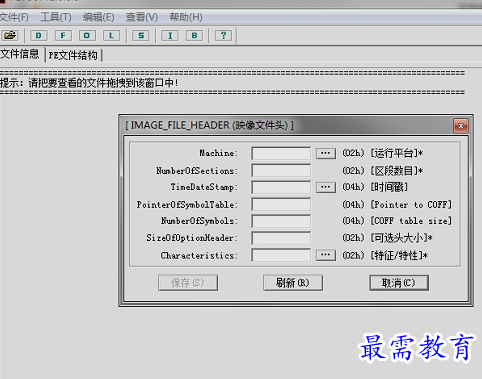Viewport: 482px width, 379px height.
Task: Click the hint text about dragging files
Action: point(89,83)
